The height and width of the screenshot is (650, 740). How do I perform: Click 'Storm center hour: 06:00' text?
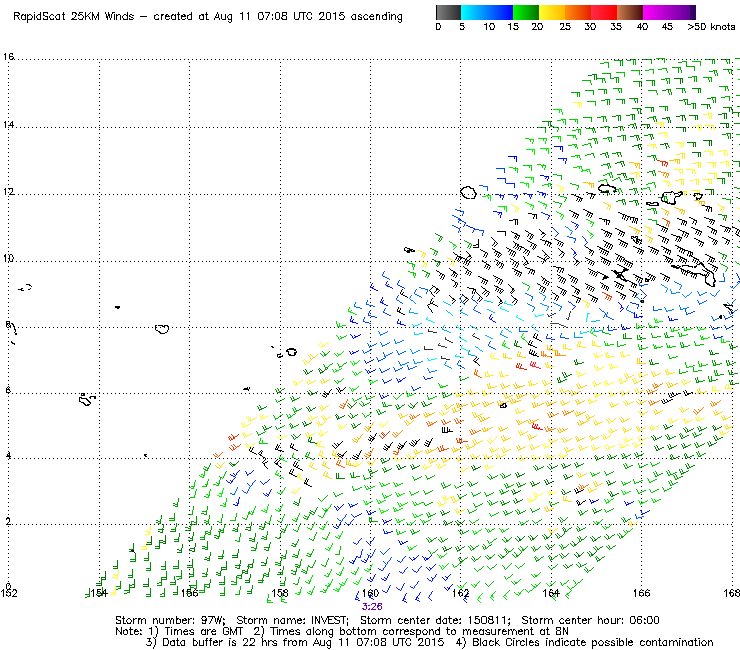590,620
